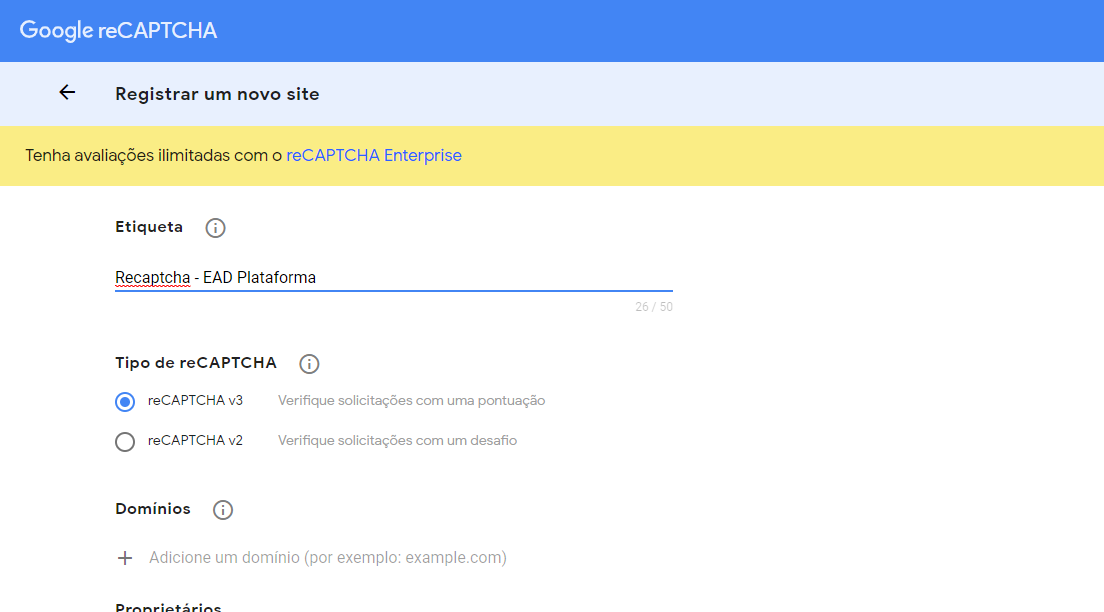Click the '26 / 50' character counter

(653, 307)
